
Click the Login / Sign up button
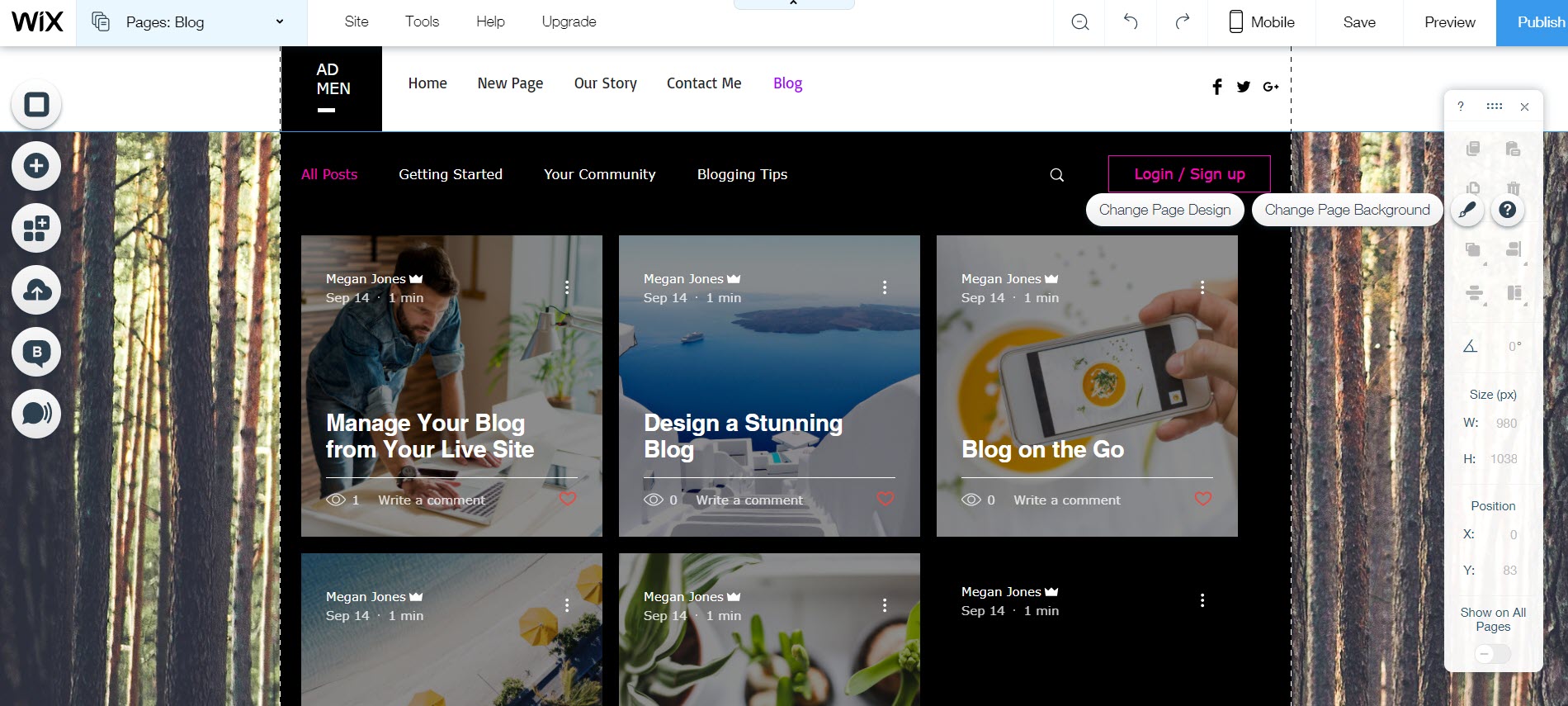pyautogui.click(x=1189, y=174)
